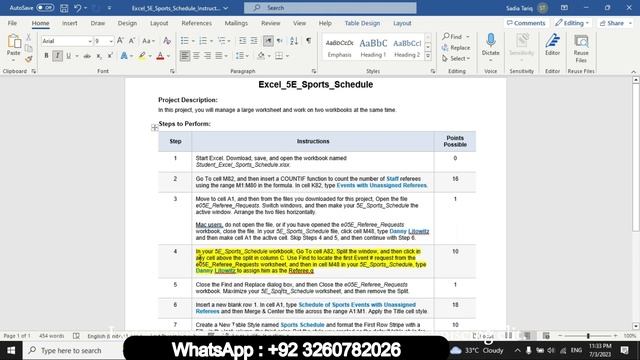Image resolution: width=640 pixels, height=360 pixels.
Task: Toggle Bold formatting
Action: [46, 56]
